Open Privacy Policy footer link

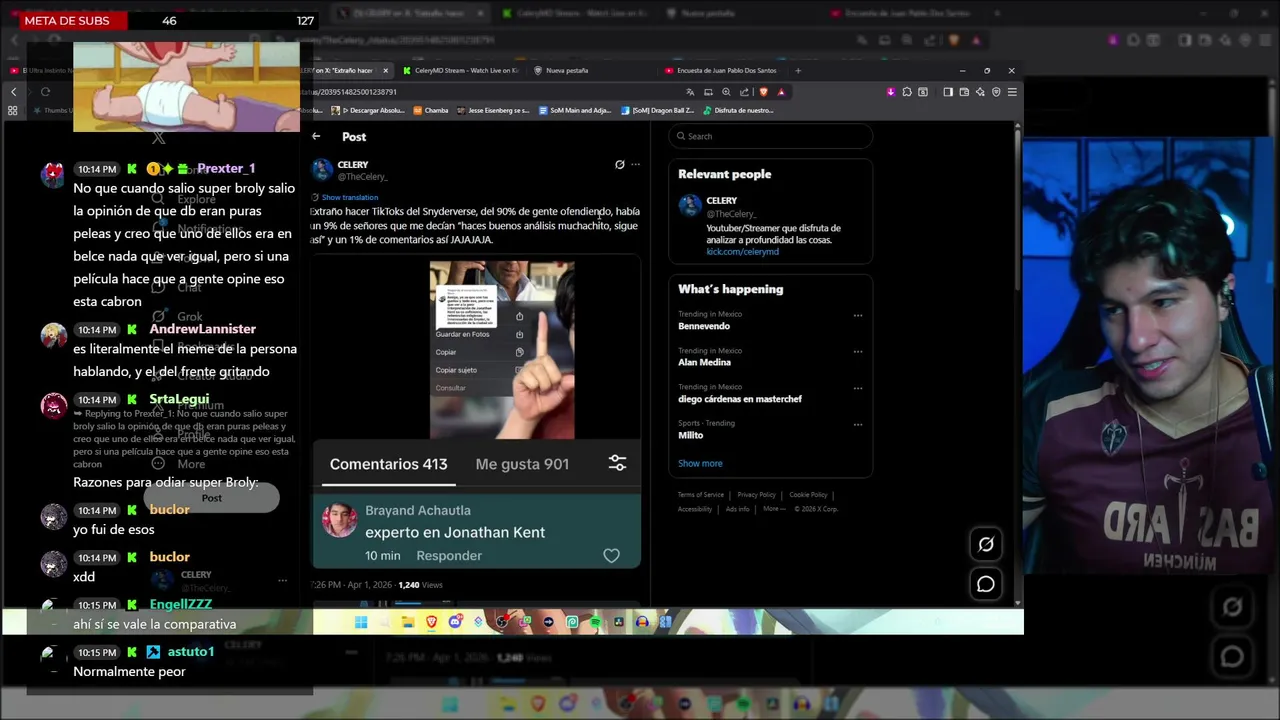coord(756,495)
